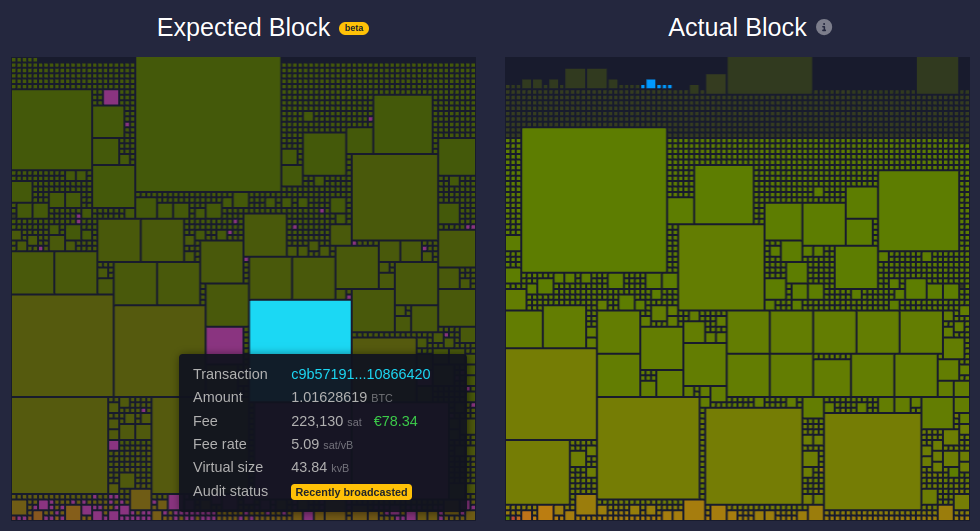The image size is (980, 531).
Task: Click the Recently broadcasted audit status badge
Action: pyautogui.click(x=351, y=492)
